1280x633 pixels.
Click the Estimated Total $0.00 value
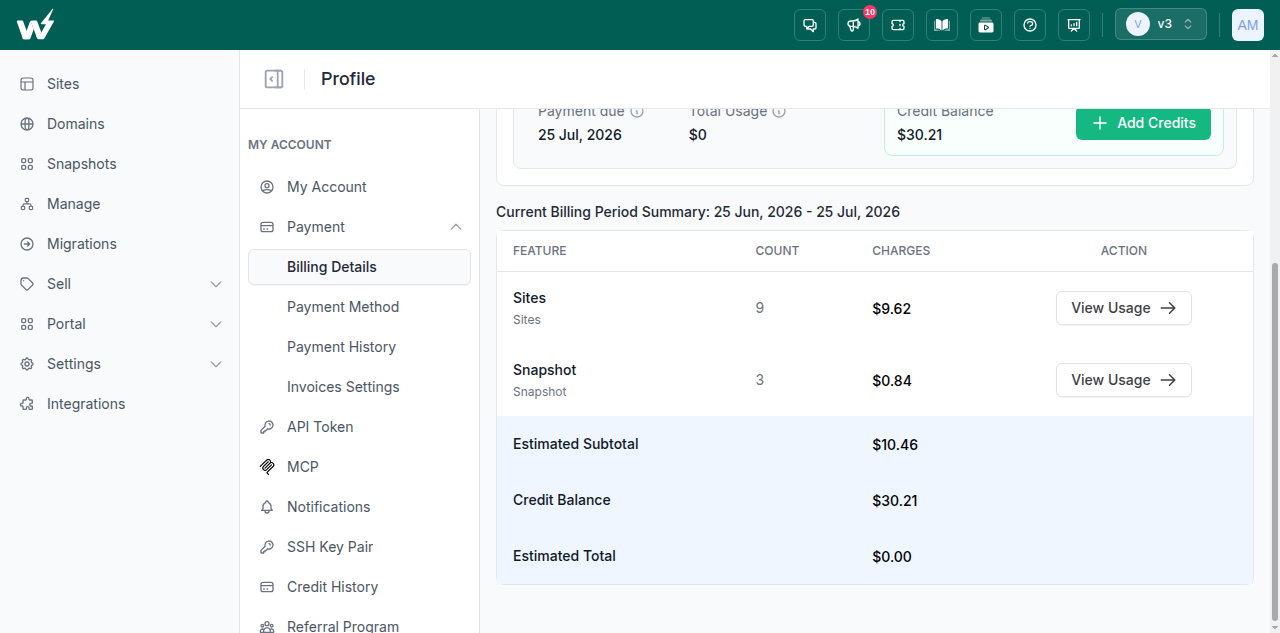click(892, 557)
